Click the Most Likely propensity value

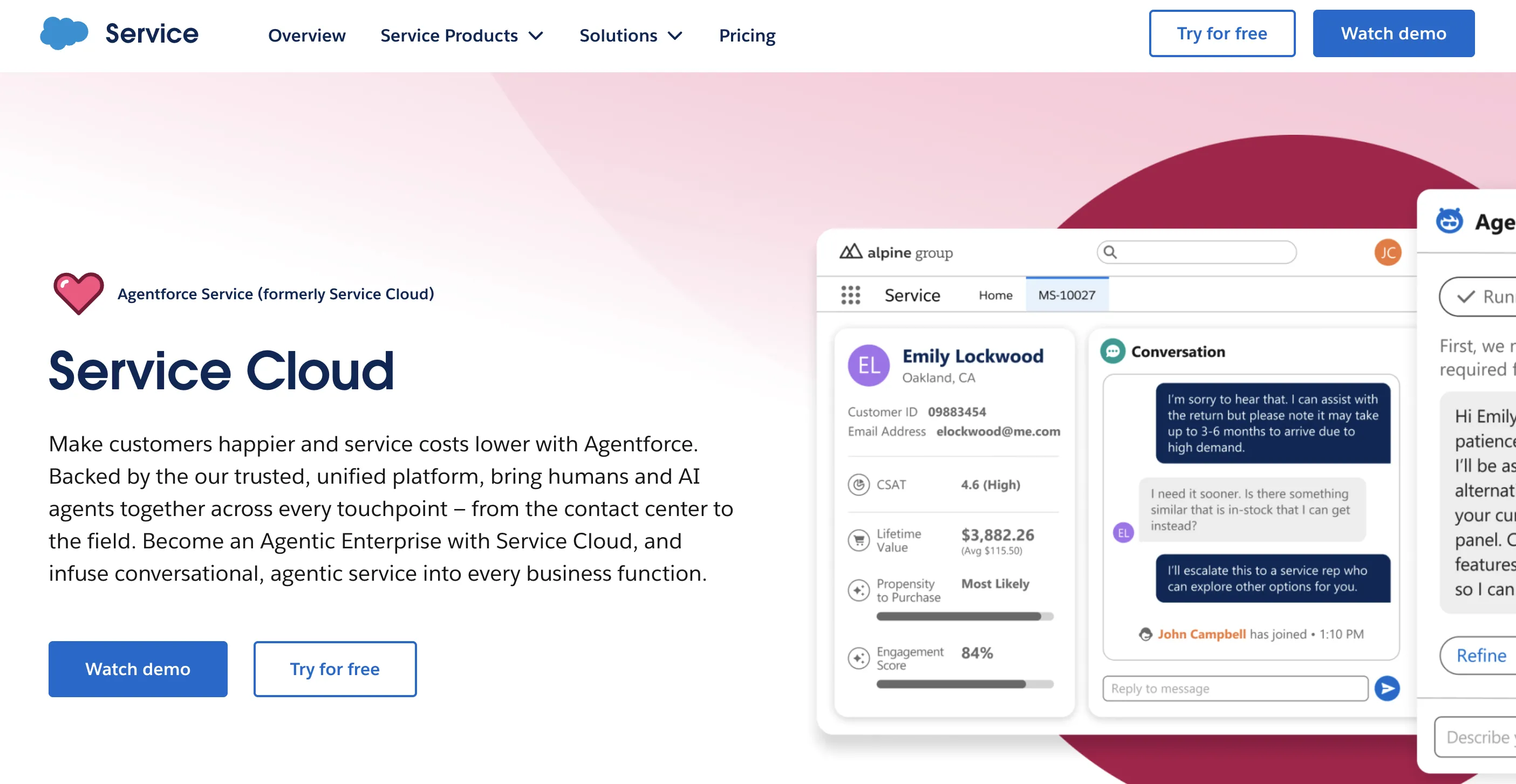point(995,583)
